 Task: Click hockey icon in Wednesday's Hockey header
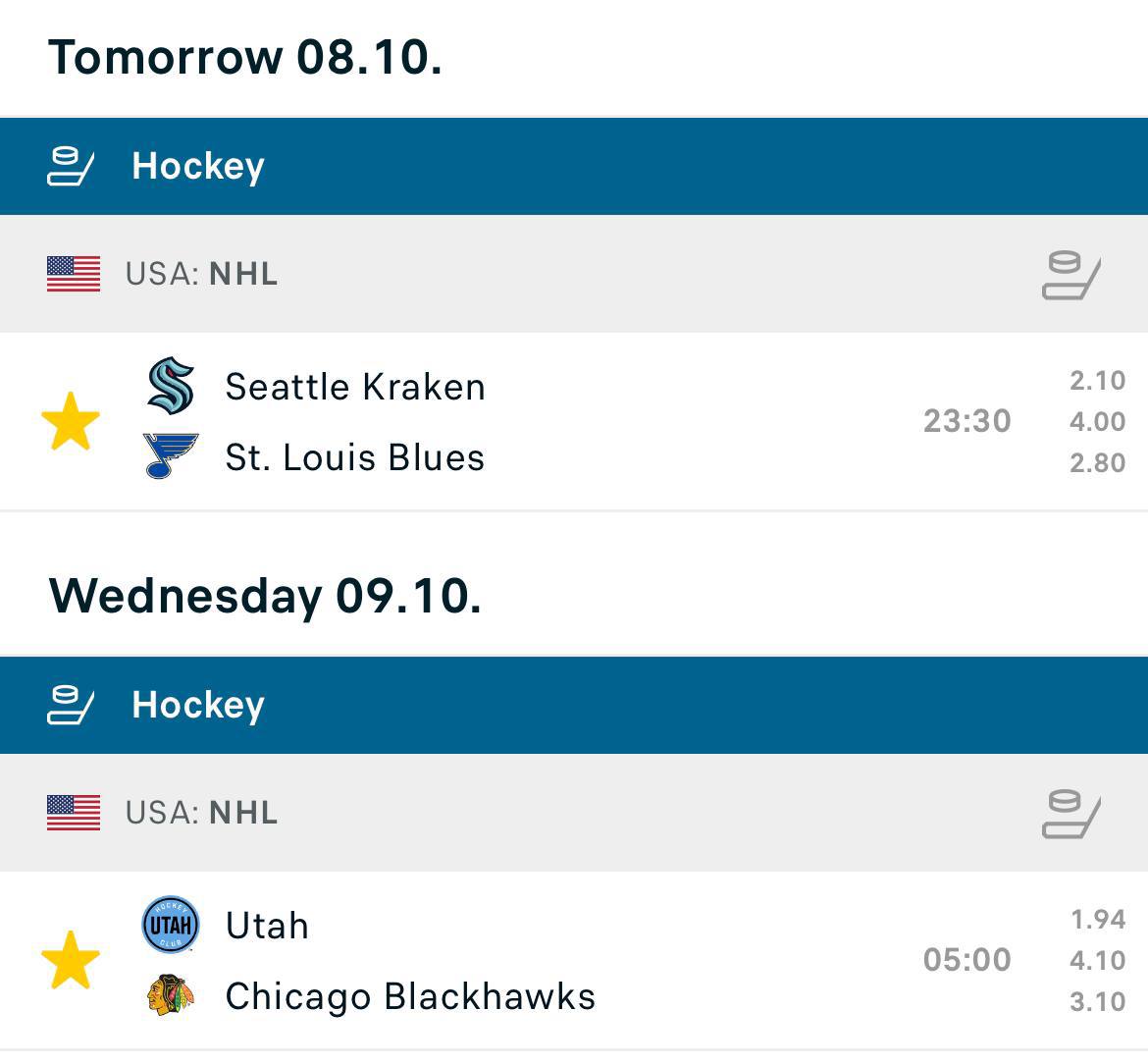point(71,705)
